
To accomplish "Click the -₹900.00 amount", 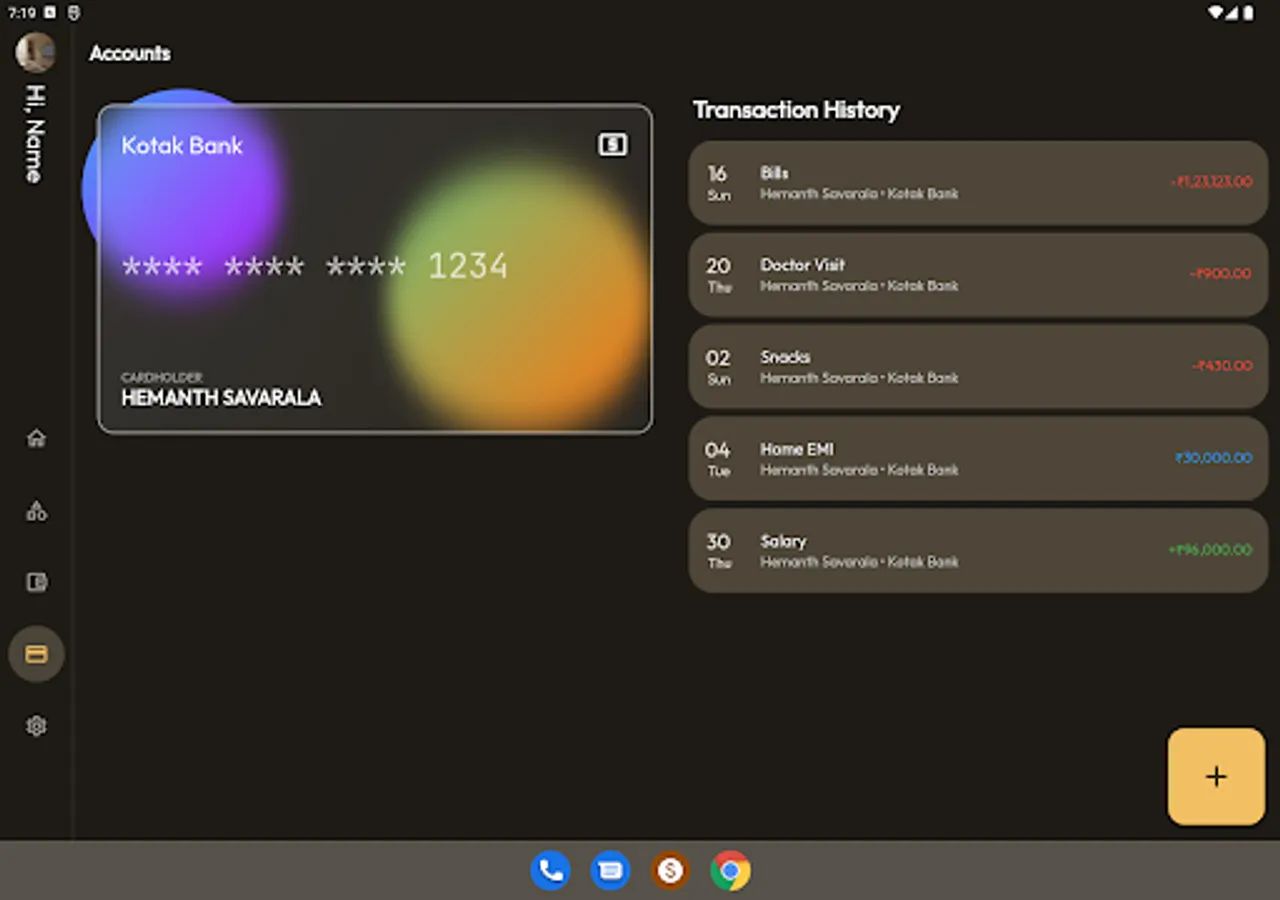I will (1220, 274).
